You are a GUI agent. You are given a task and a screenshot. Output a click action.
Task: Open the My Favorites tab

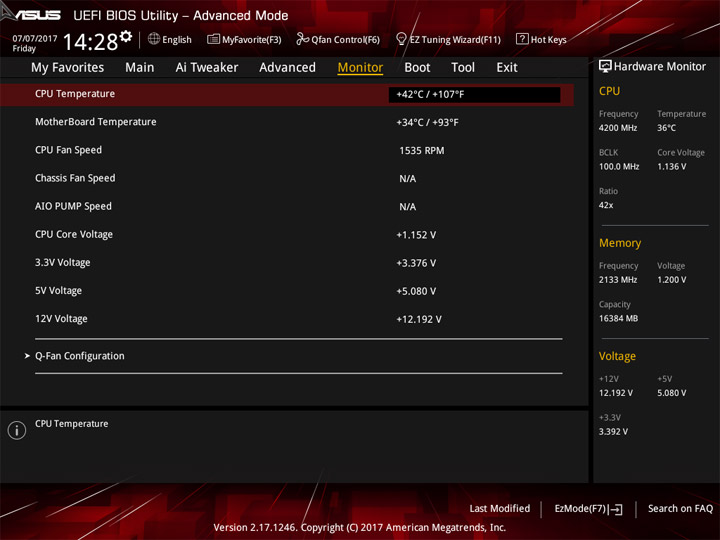click(68, 68)
